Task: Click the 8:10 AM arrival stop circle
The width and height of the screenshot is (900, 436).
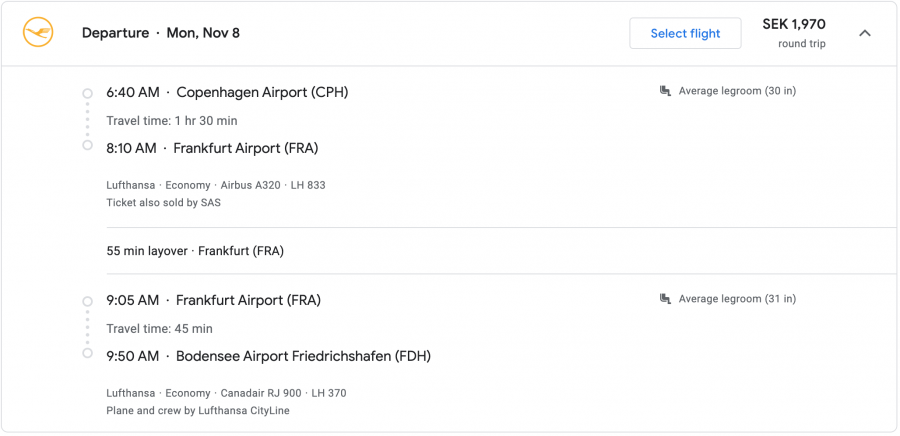Action: point(87,146)
